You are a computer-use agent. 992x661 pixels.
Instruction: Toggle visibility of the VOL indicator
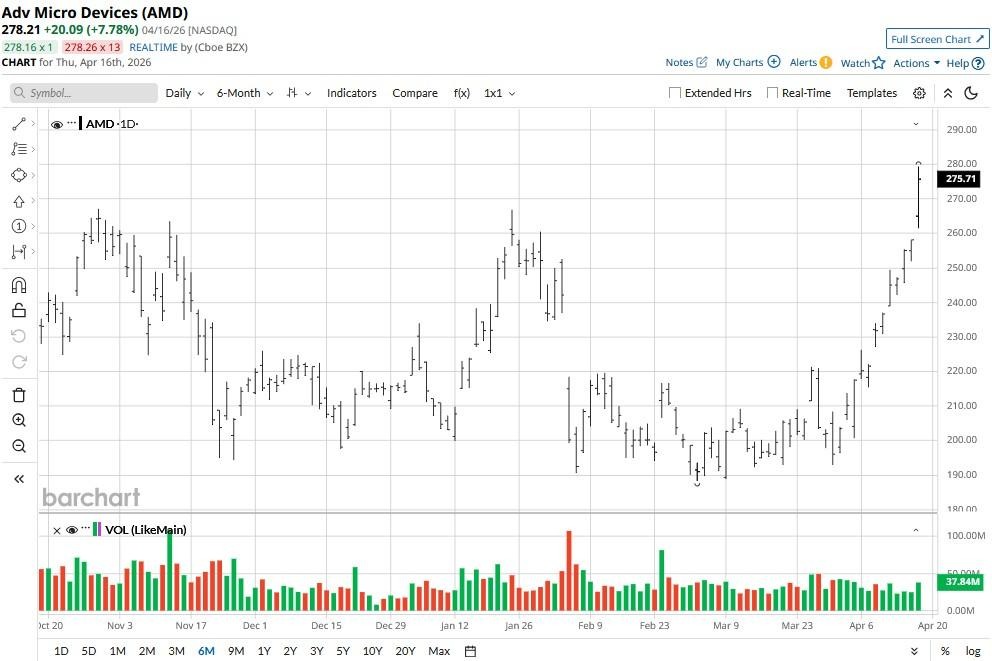(x=71, y=530)
